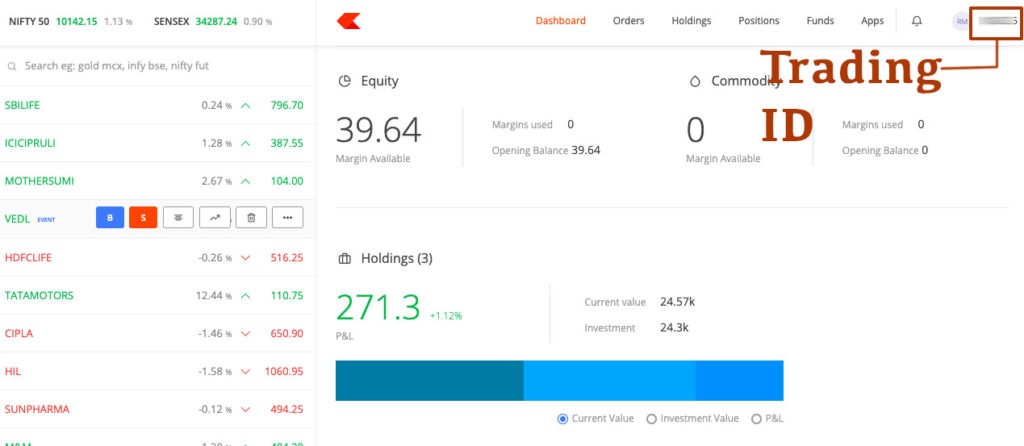Click VEDL EVENT tag
Screen dimensions: 1024x446
point(46,220)
